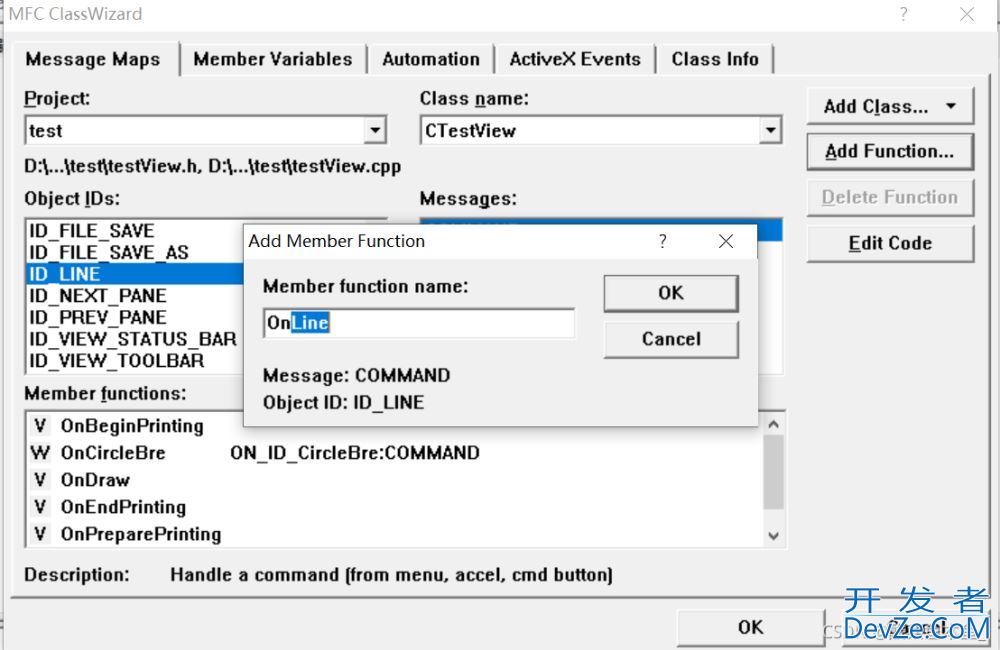This screenshot has height=650, width=1000.
Task: Open the Add Class button's dropdown arrow
Action: point(951,106)
